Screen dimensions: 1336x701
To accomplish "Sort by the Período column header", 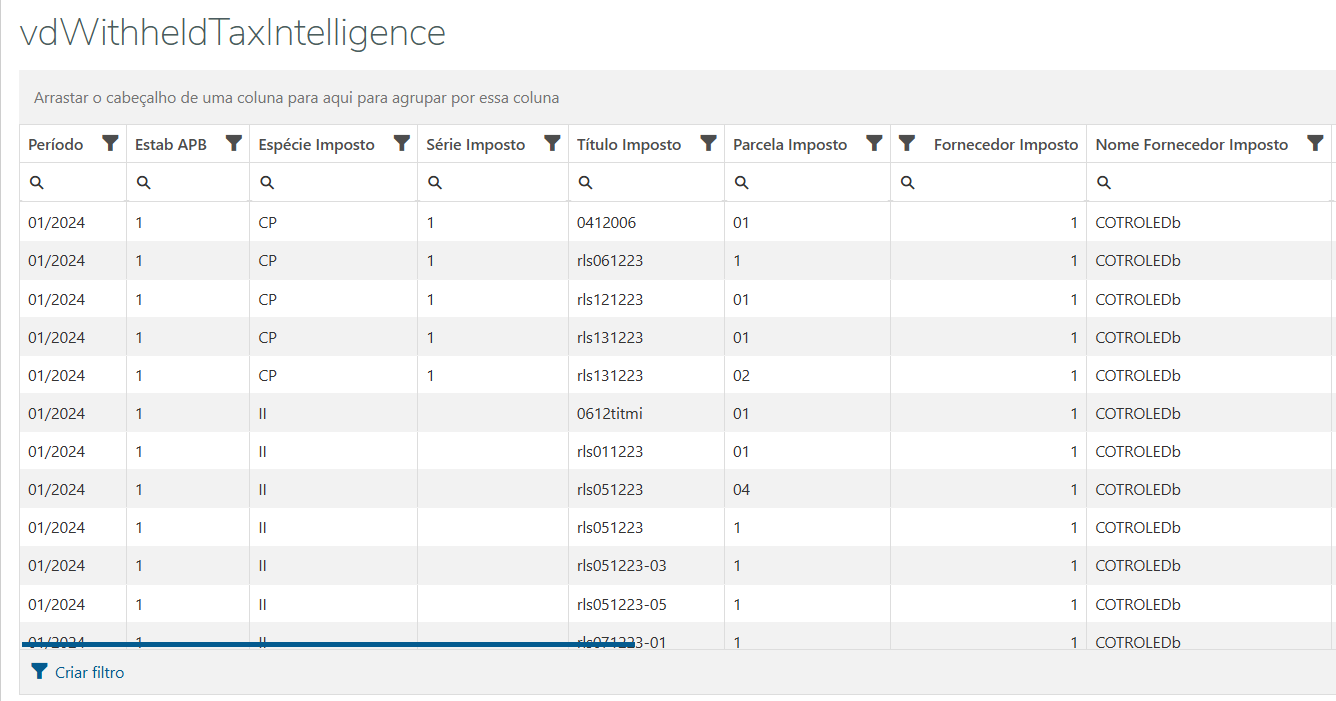I will (x=56, y=145).
